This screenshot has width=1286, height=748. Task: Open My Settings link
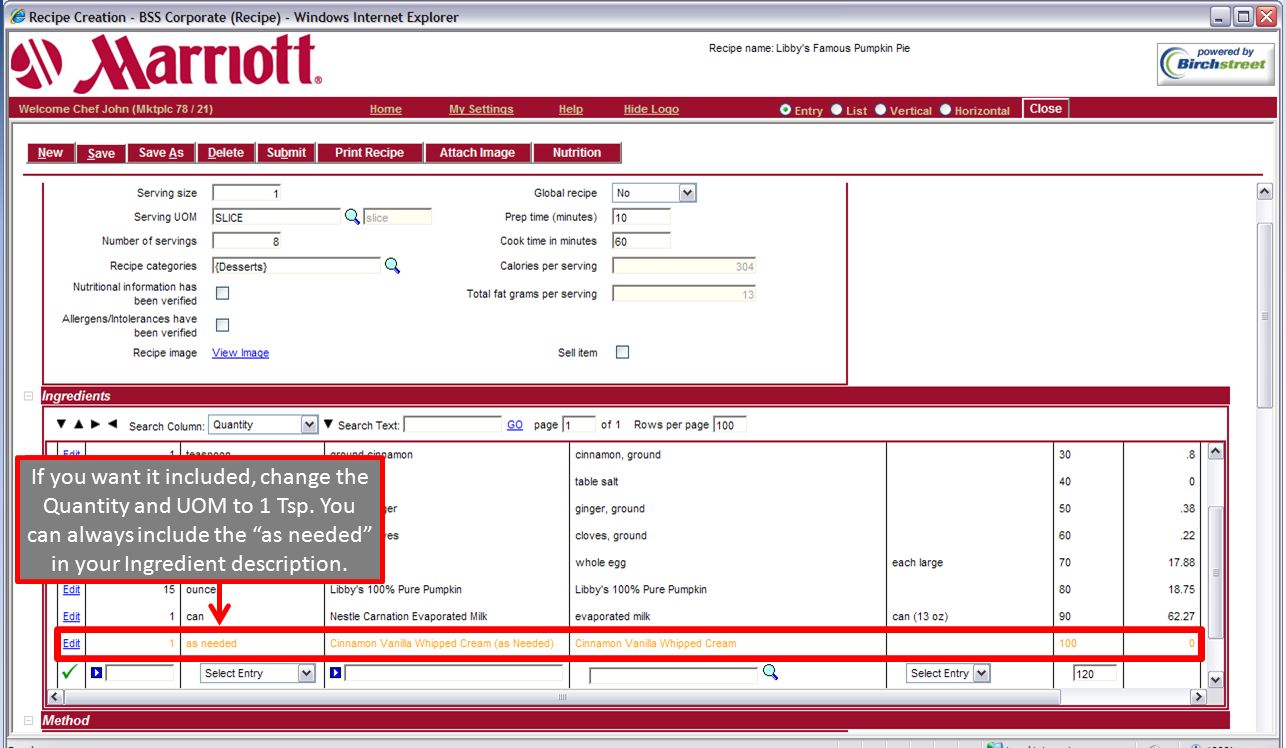(481, 110)
